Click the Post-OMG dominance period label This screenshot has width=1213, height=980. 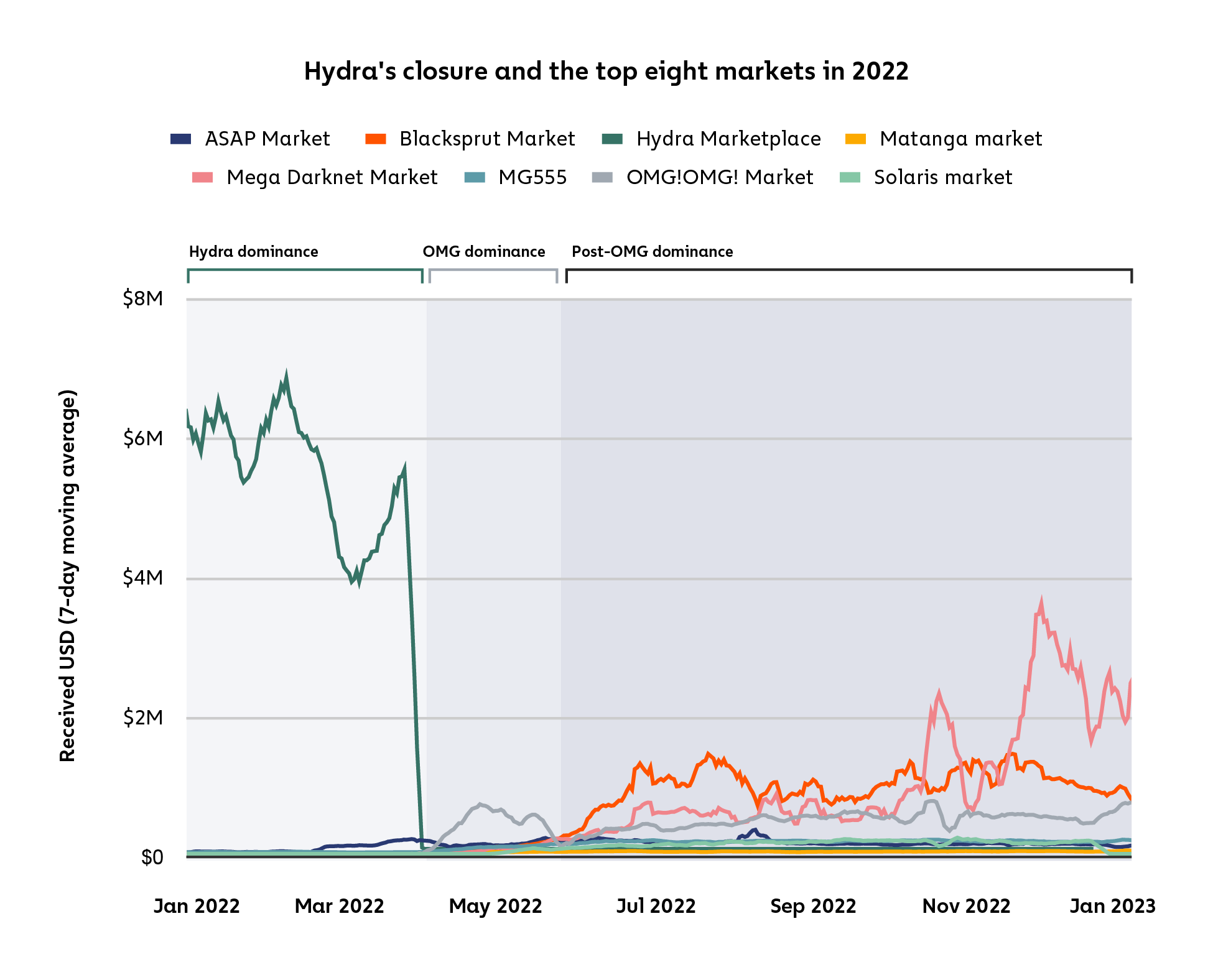coord(652,252)
